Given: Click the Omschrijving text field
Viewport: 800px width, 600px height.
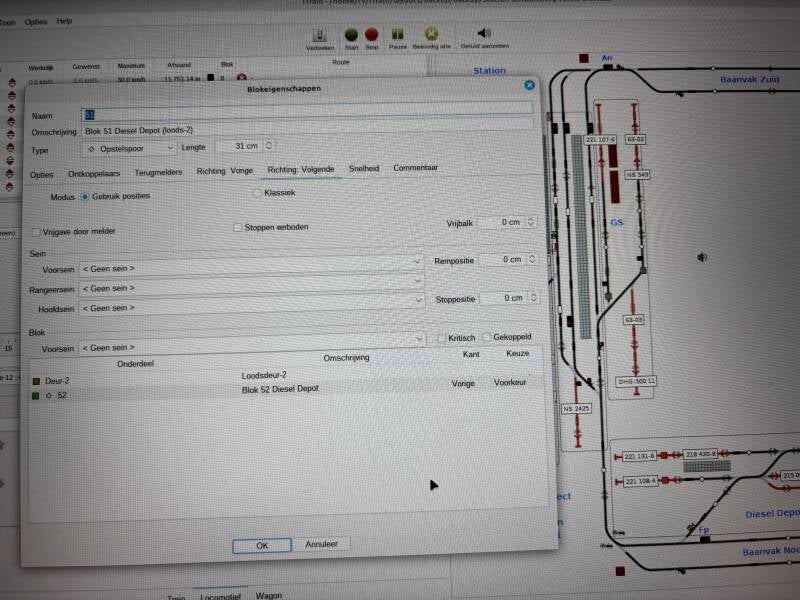Looking at the screenshot, I should pos(308,129).
